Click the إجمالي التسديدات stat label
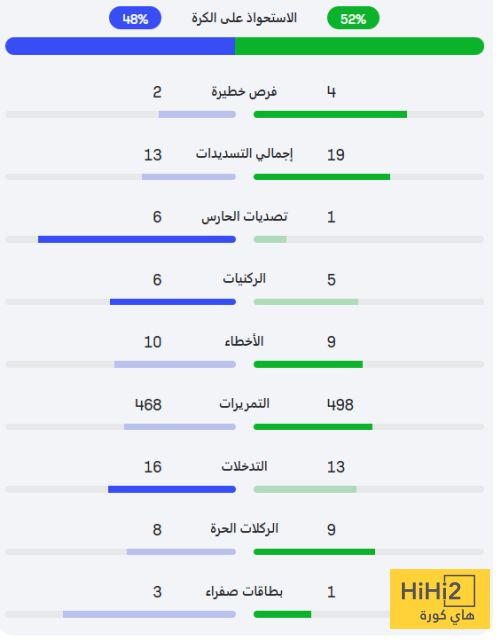This screenshot has width=501, height=640. 244,154
